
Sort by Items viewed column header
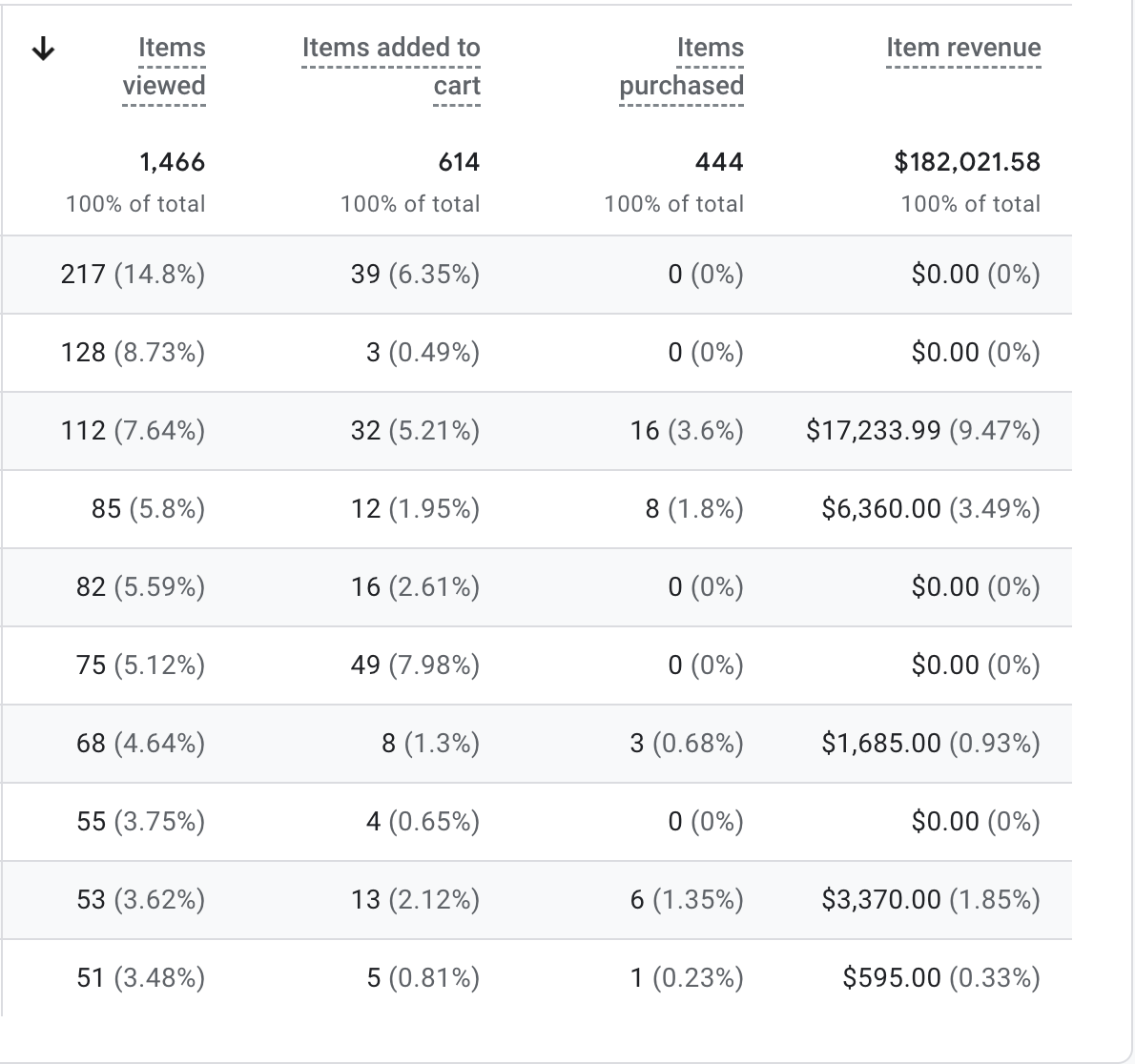point(164,67)
